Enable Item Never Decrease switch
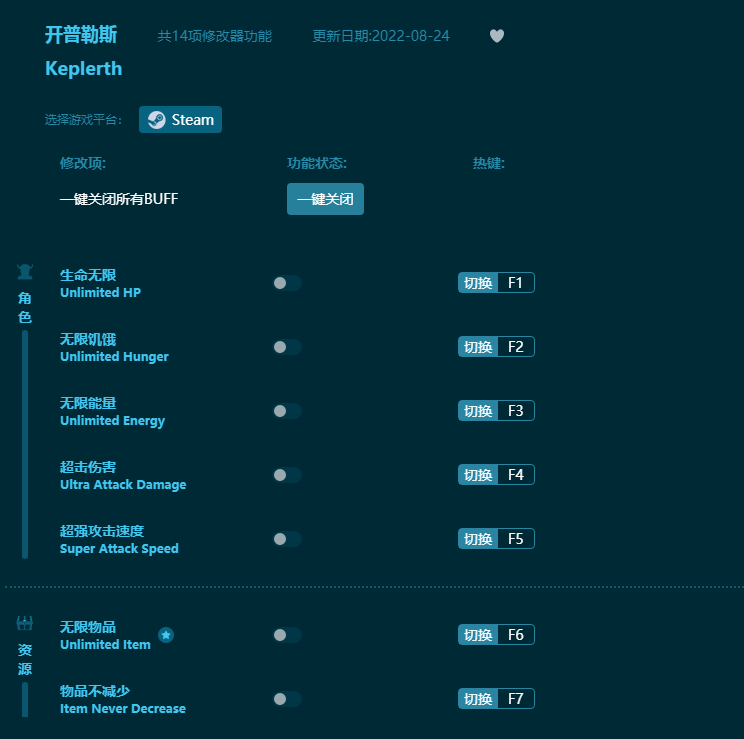 pos(287,699)
